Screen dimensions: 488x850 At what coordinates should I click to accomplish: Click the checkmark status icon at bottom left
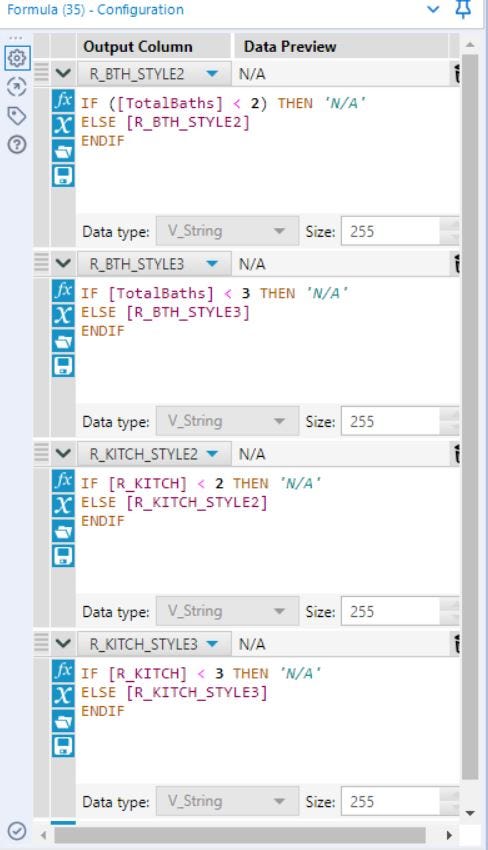click(17, 830)
